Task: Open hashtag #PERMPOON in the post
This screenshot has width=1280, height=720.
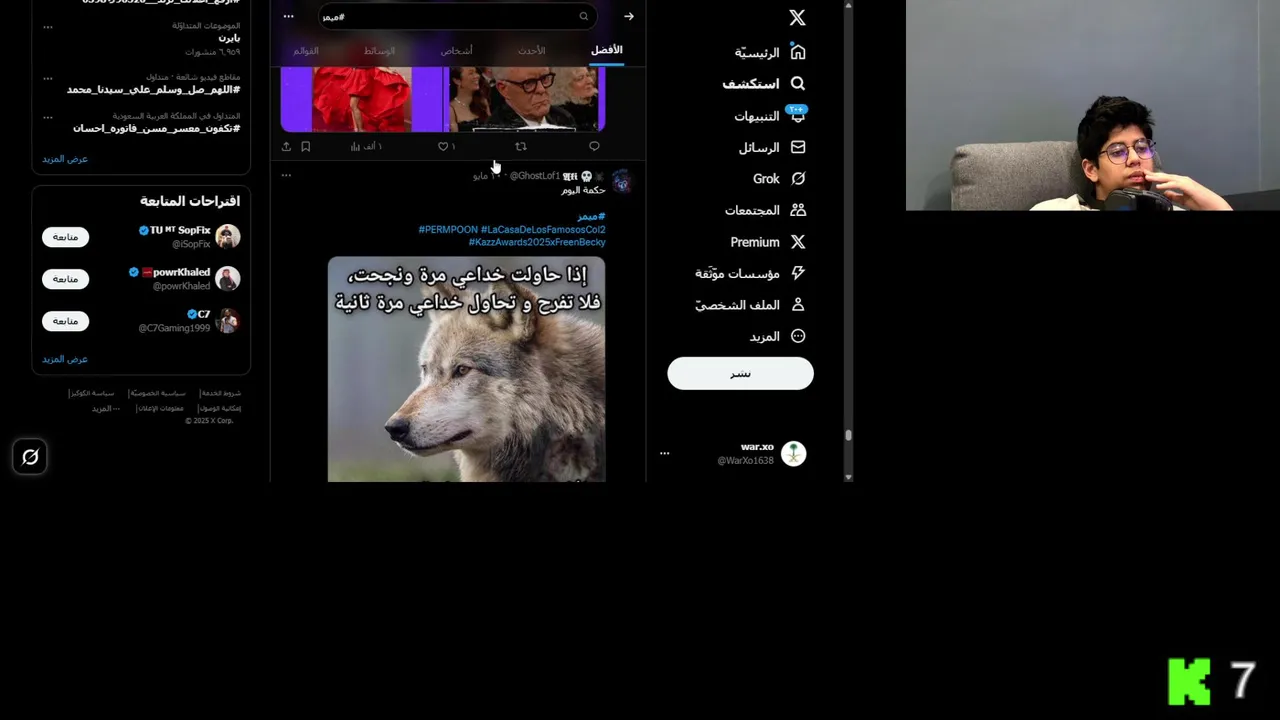Action: 448,229
